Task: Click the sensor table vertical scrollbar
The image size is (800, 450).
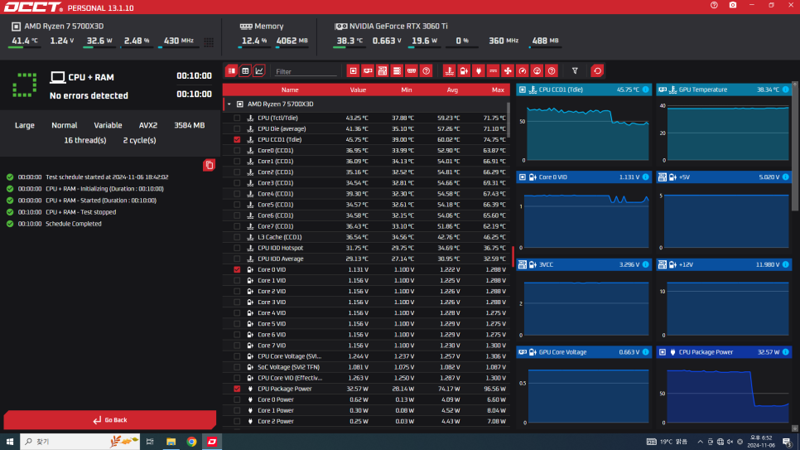Action: coord(509,120)
